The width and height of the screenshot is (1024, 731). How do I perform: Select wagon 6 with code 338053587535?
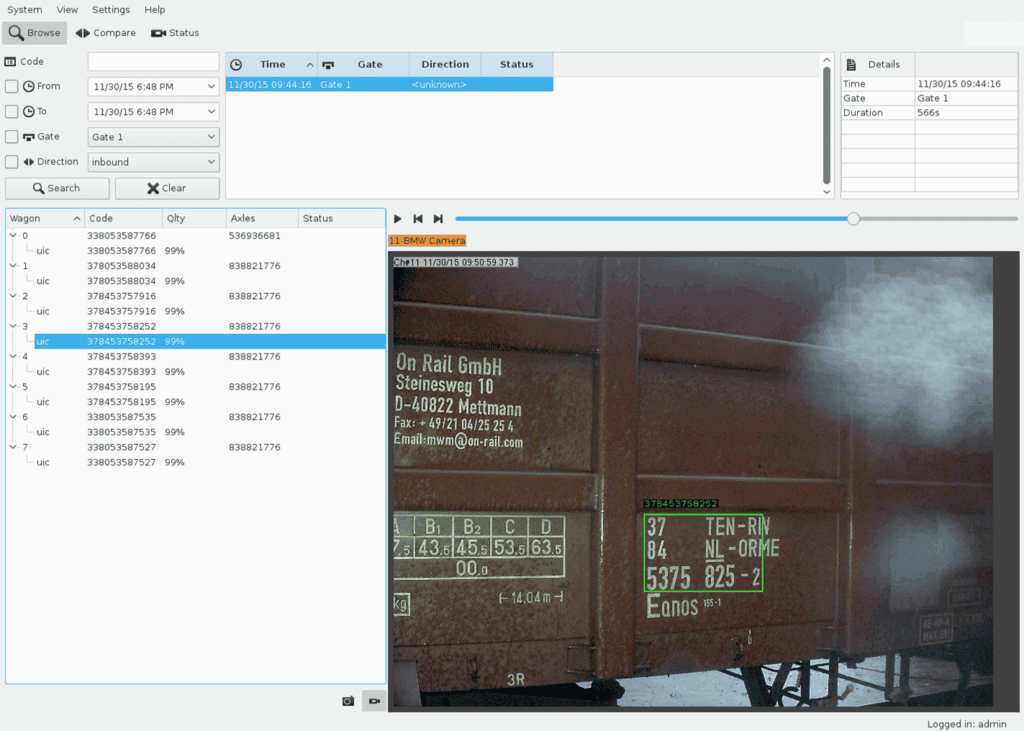(196, 417)
